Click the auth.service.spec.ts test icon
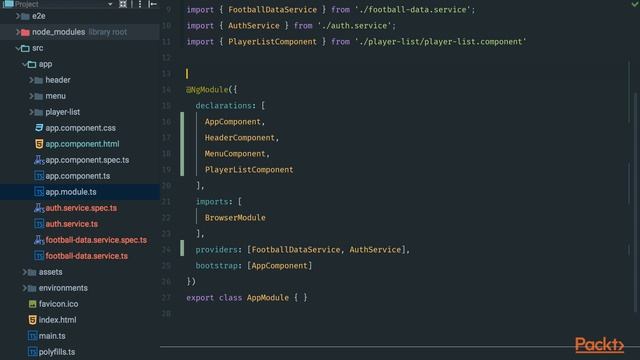Image resolution: width=640 pixels, height=360 pixels. click(x=39, y=208)
